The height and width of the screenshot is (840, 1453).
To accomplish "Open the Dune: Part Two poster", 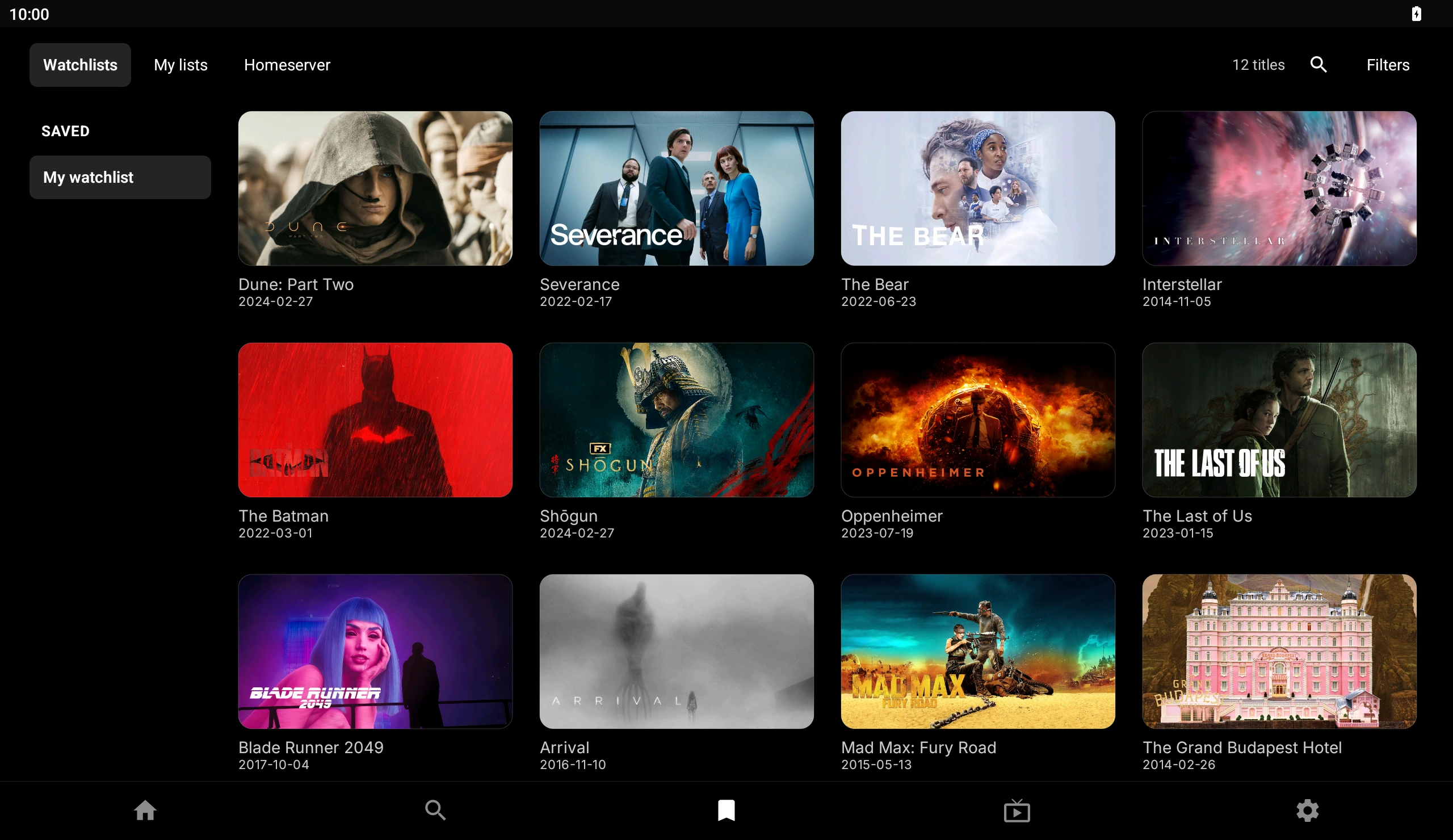I will point(375,188).
